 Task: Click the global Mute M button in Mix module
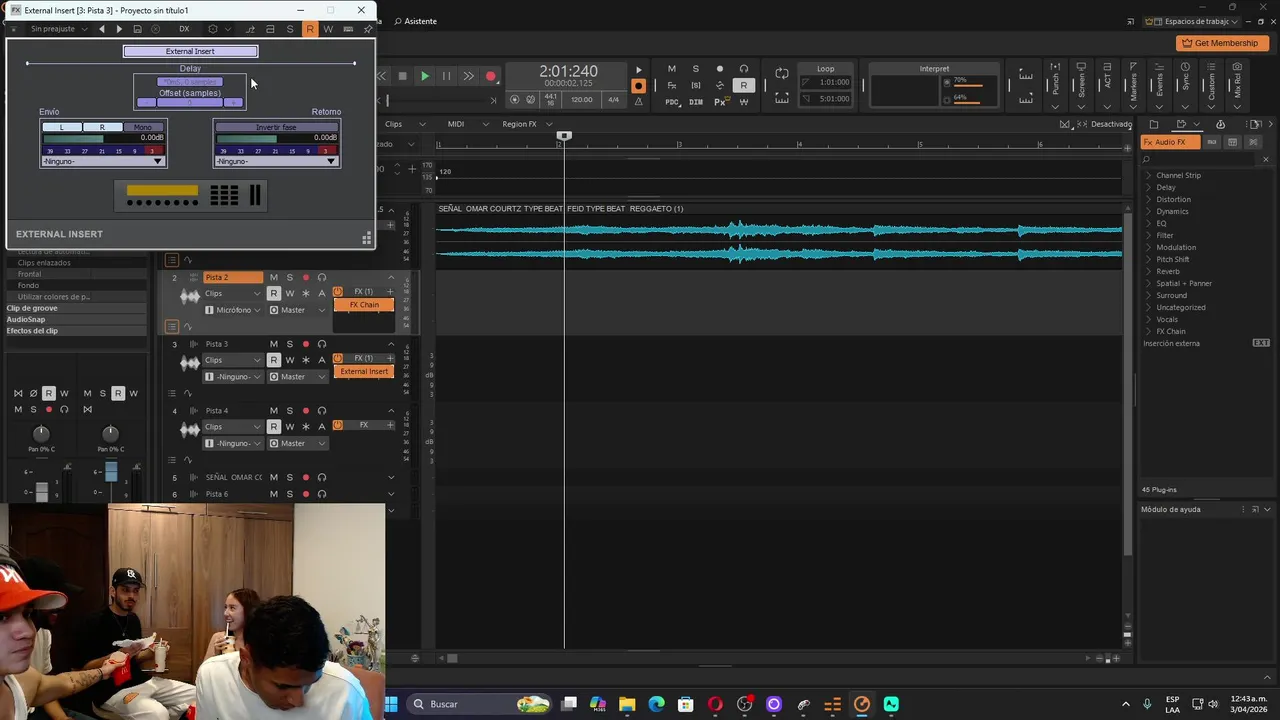(x=672, y=69)
